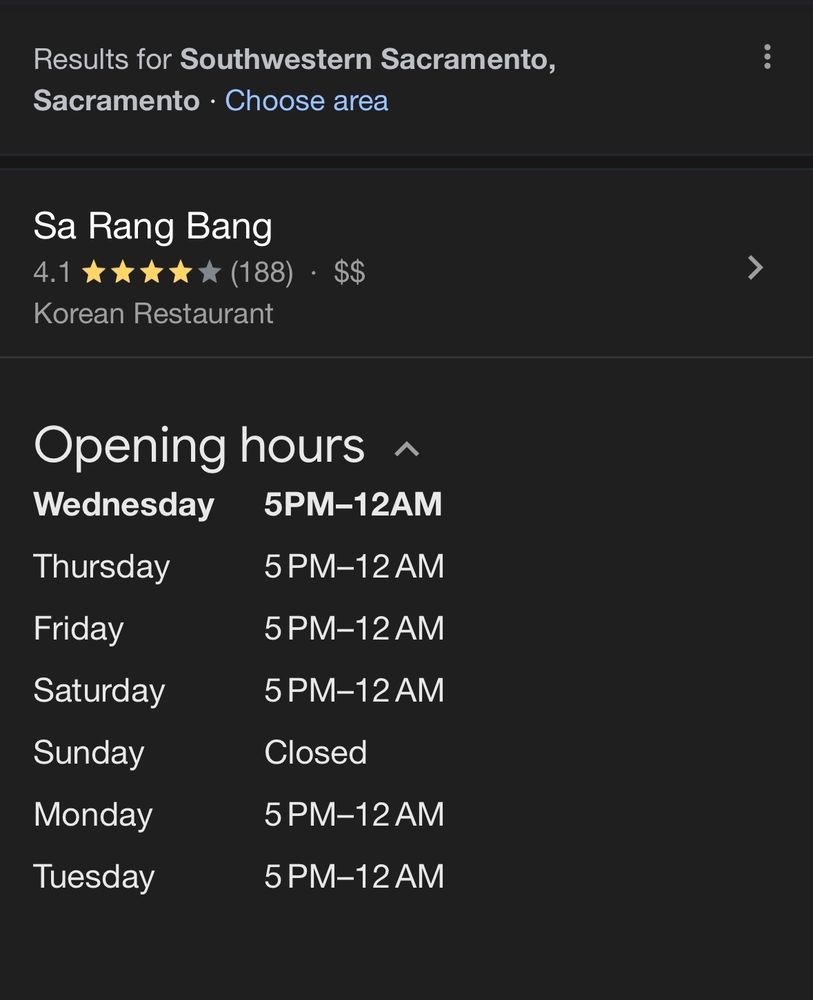Click Sunday's Closed status
The image size is (813, 1000).
tap(315, 753)
